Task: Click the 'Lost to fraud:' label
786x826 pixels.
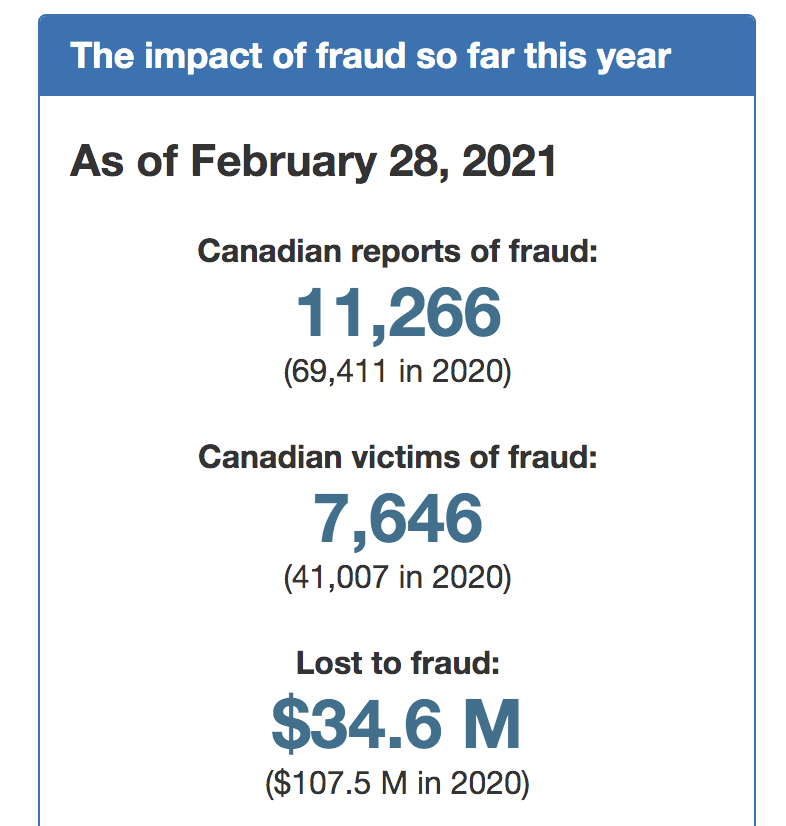Action: point(398,663)
